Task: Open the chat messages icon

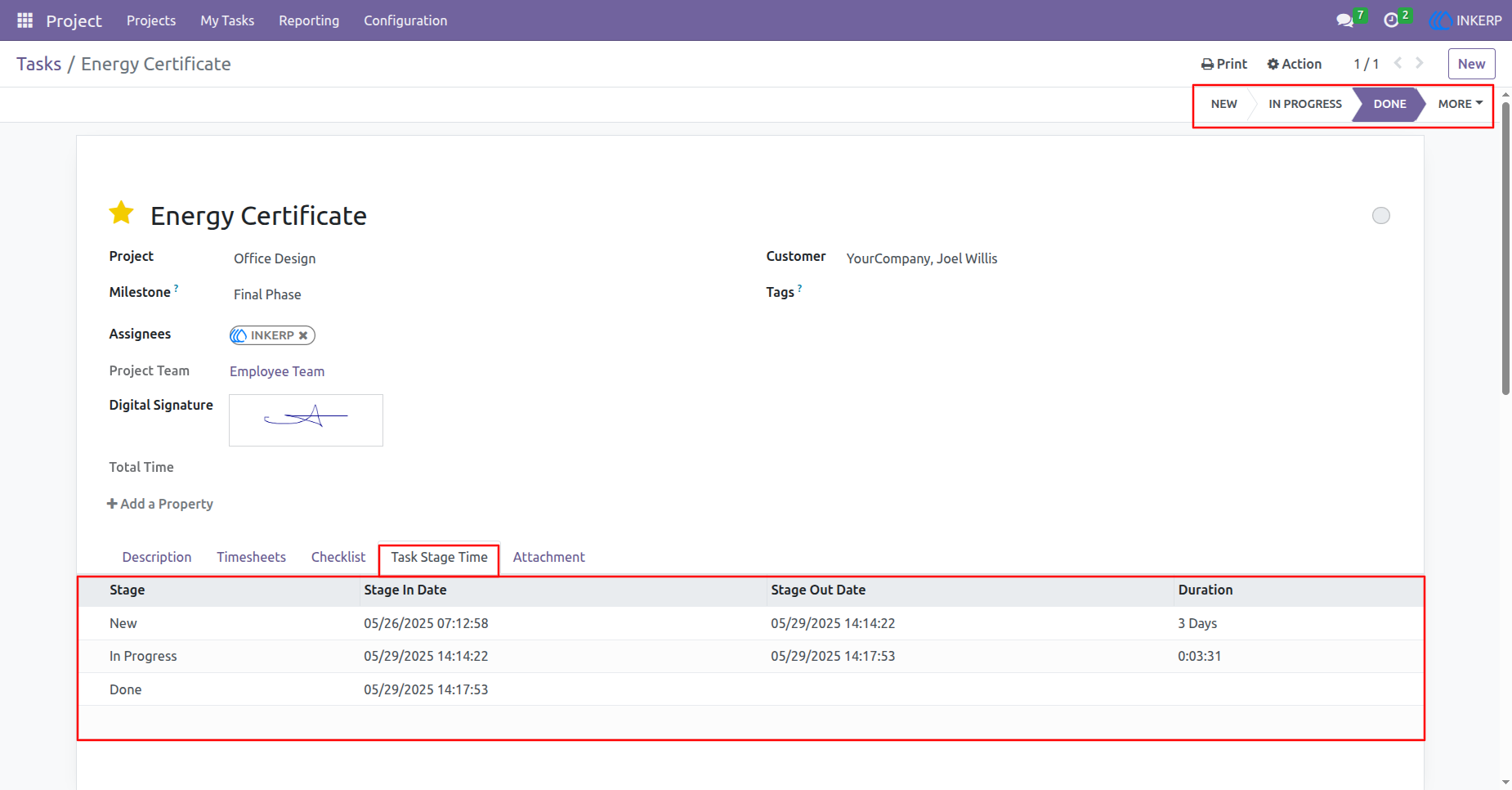Action: pyautogui.click(x=1344, y=20)
